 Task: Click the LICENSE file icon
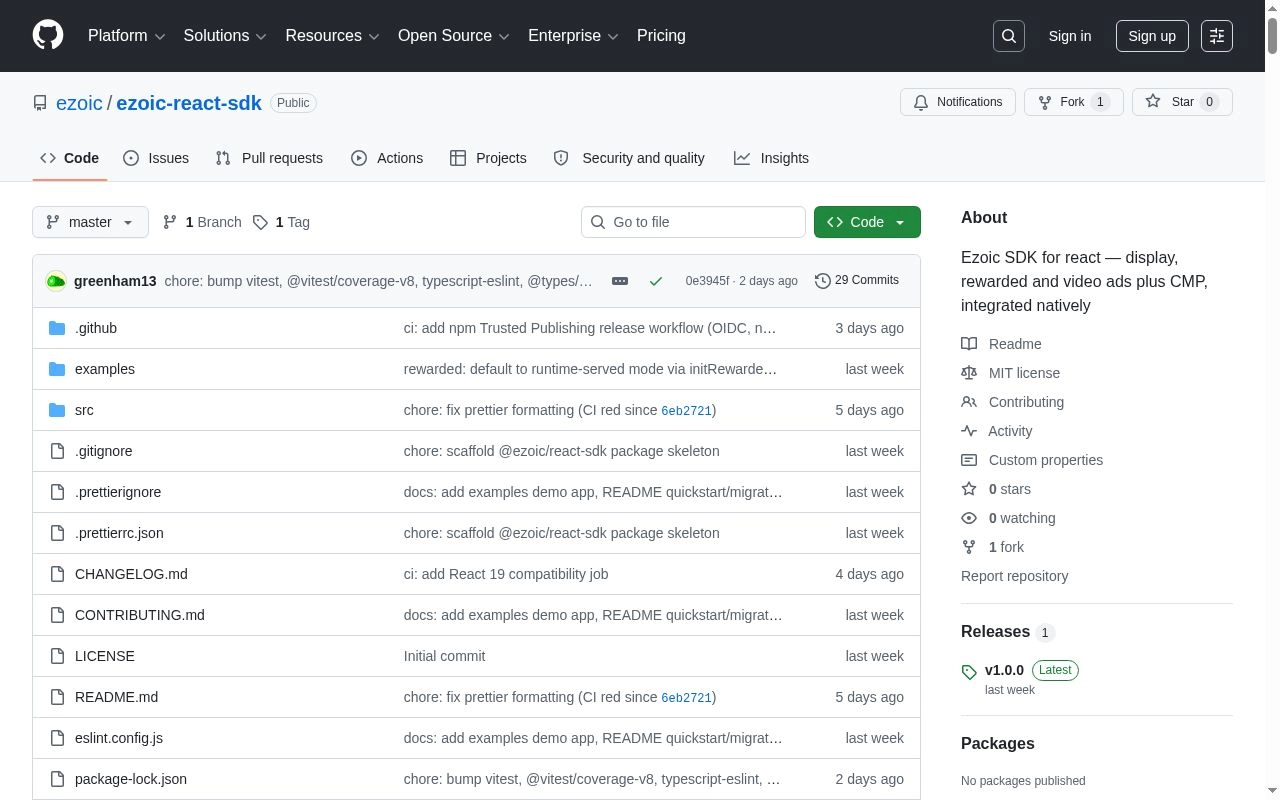[x=57, y=656]
